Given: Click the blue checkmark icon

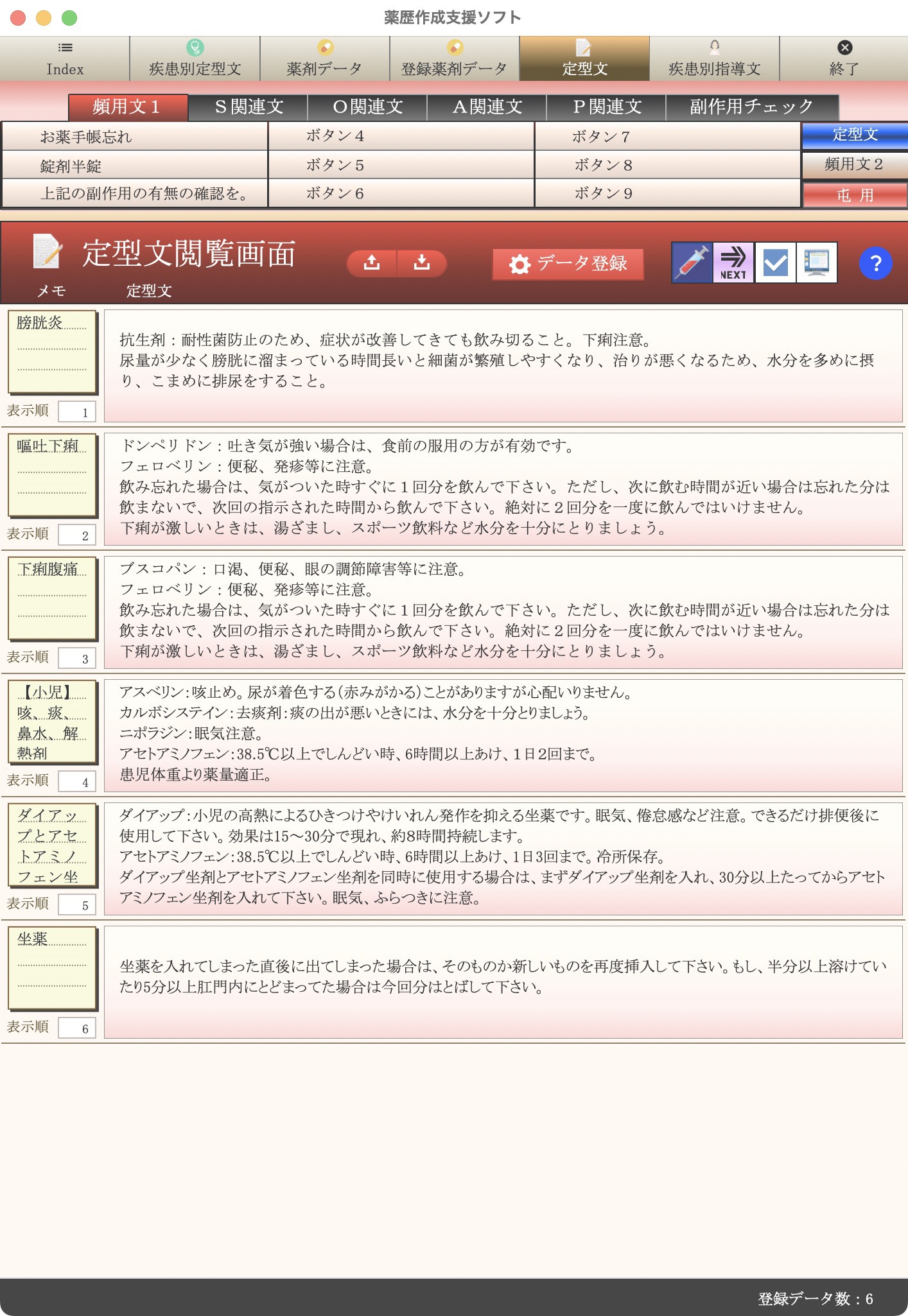Looking at the screenshot, I should pos(775,263).
